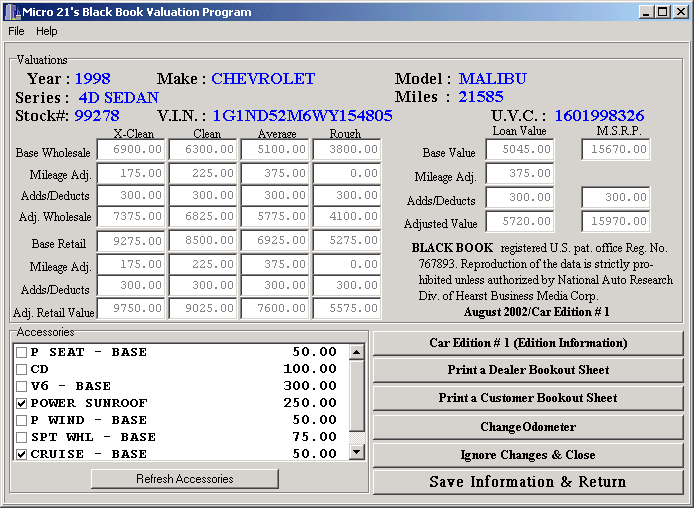The image size is (694, 508).
Task: Select Clean Base Wholesale field 6300.00
Action: click(203, 150)
